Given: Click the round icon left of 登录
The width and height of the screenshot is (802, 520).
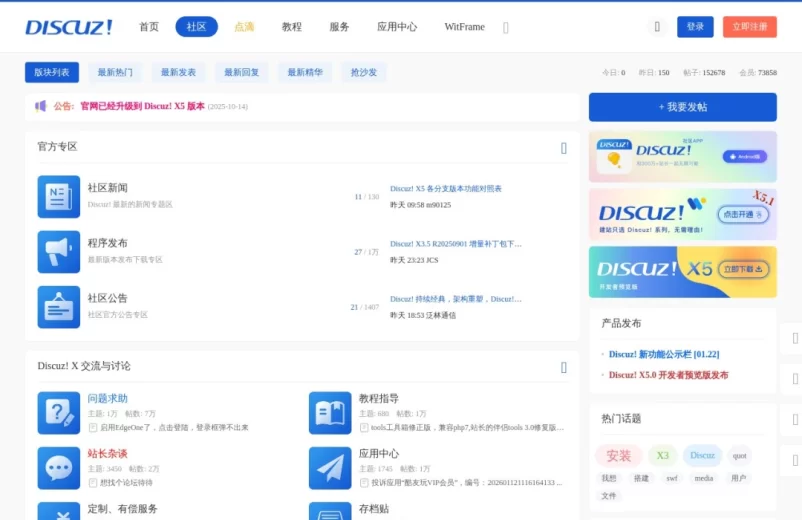Looking at the screenshot, I should pyautogui.click(x=657, y=27).
